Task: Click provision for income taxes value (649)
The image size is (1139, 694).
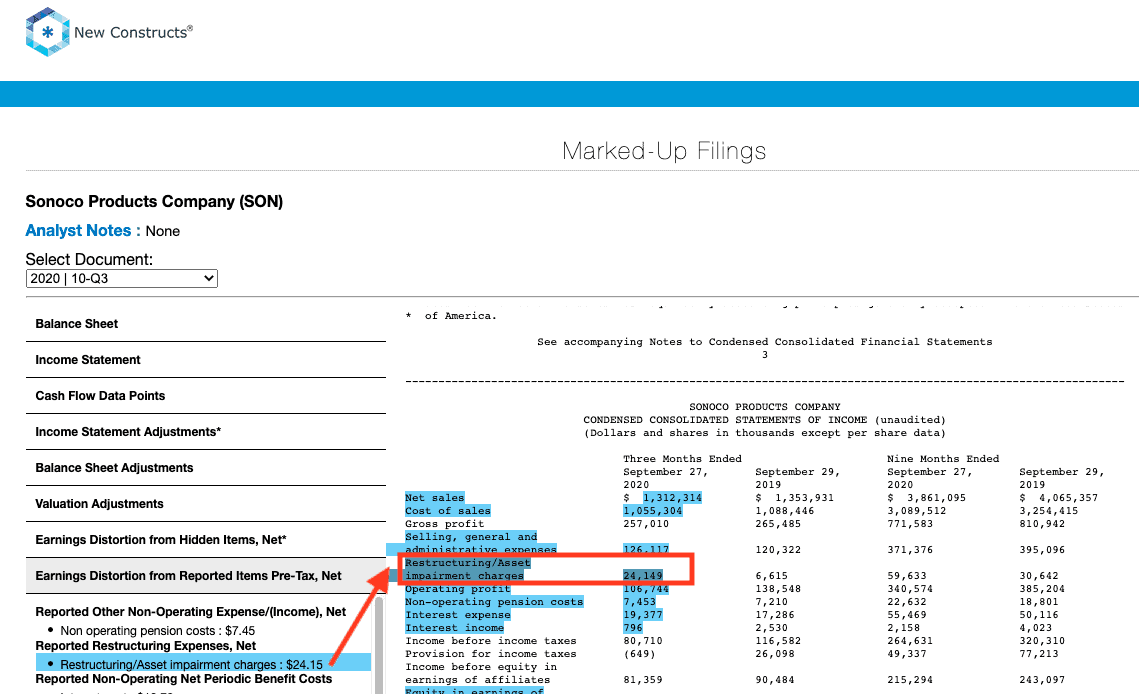Action: coord(639,654)
